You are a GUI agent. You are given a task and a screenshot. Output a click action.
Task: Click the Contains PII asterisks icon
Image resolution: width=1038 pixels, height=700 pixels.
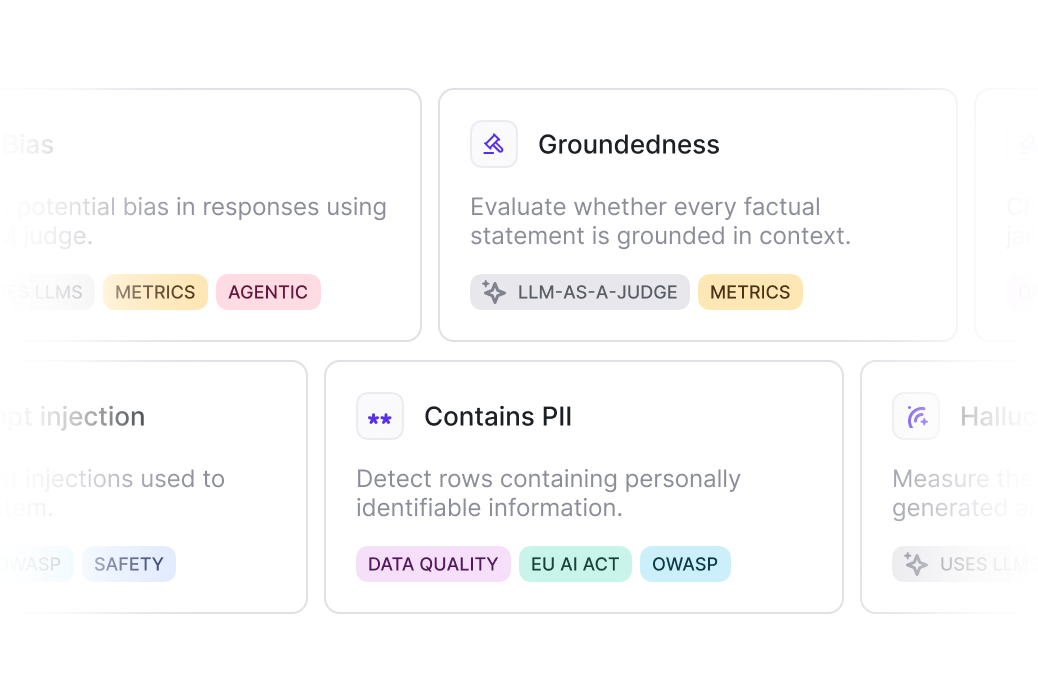point(380,417)
